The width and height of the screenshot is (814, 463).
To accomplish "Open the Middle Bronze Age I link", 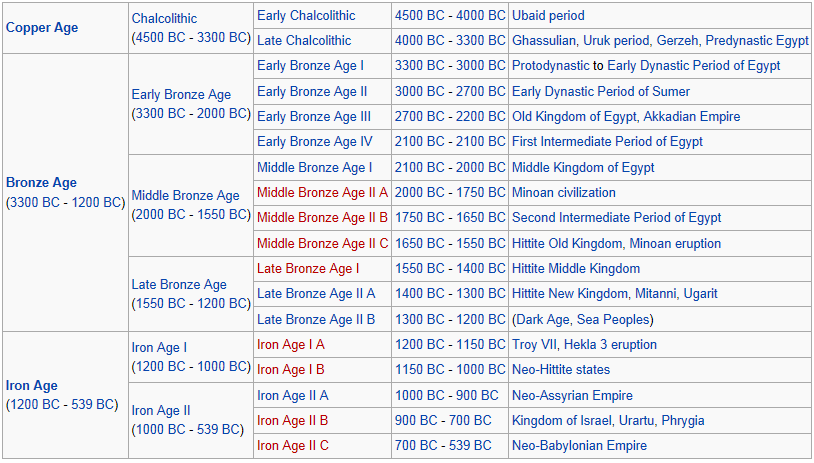I will pyautogui.click(x=315, y=168).
